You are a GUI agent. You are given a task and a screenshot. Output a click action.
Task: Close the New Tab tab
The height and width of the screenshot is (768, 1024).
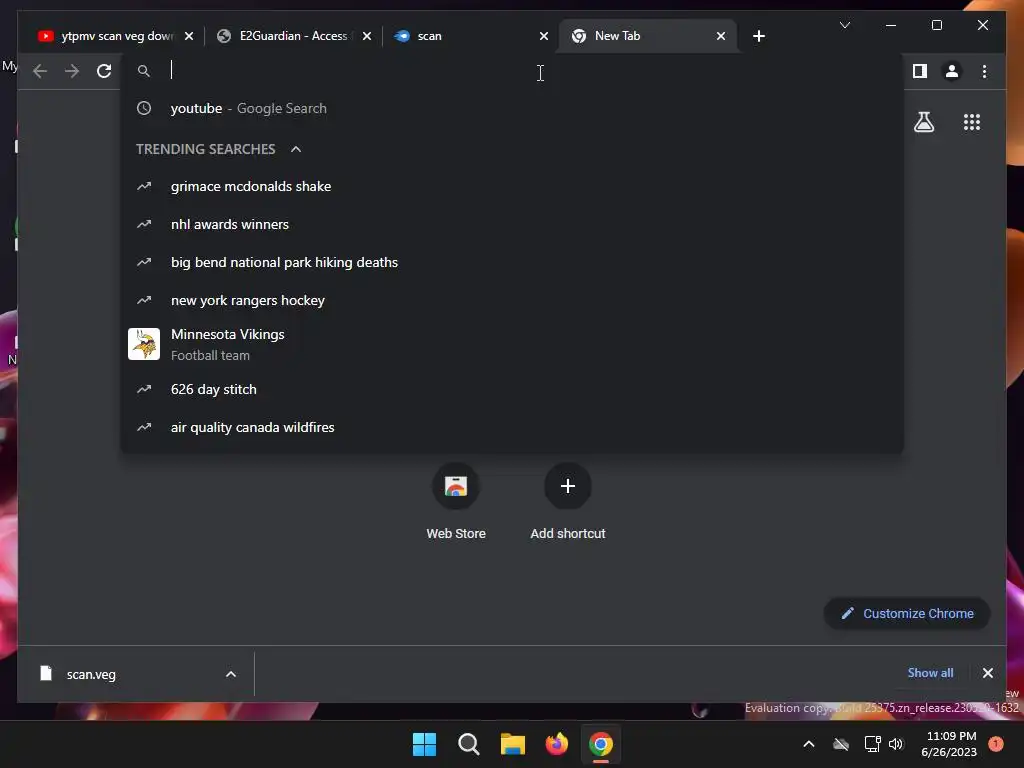[x=720, y=36]
